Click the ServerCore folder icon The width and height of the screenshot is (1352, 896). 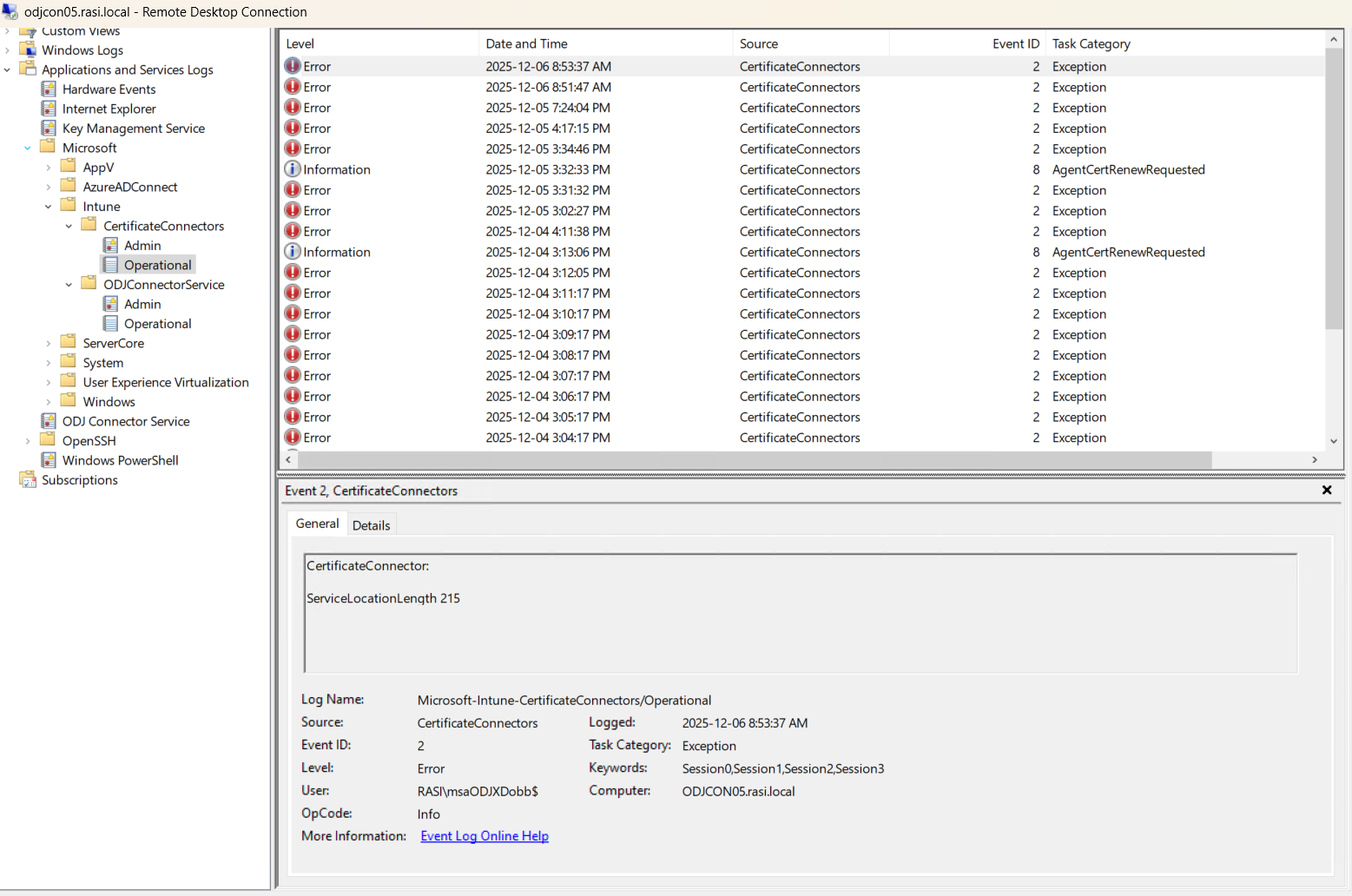coord(69,342)
